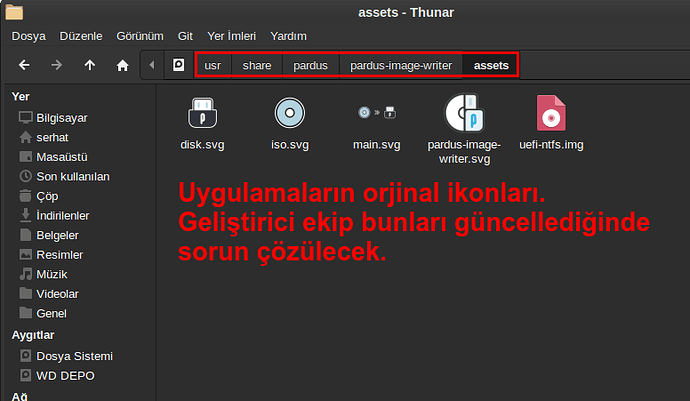The height and width of the screenshot is (401, 690).
Task: Click the Genel folder icon
Action: tap(26, 313)
